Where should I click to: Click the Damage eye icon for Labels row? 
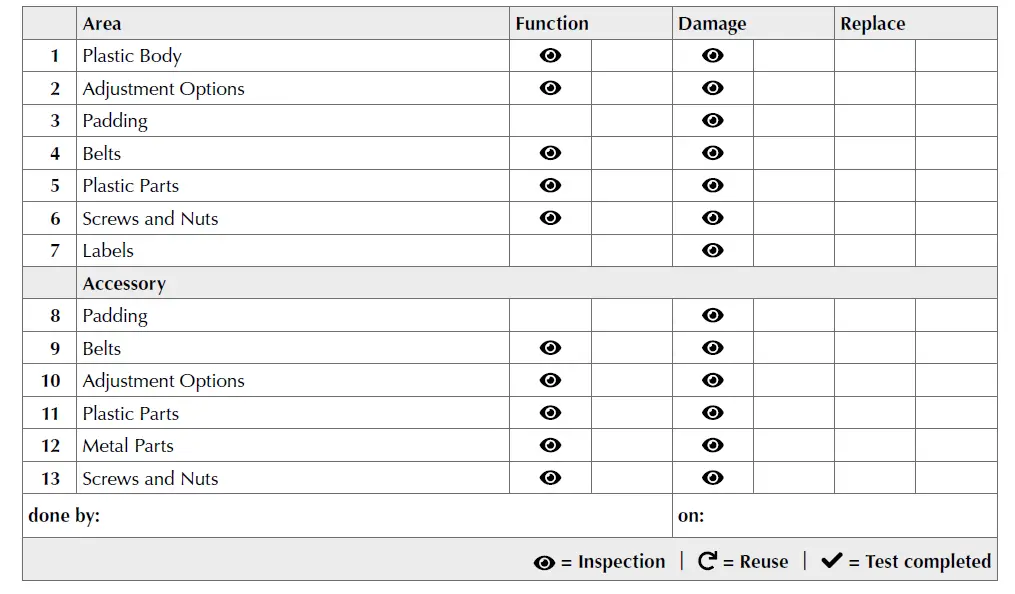[713, 251]
